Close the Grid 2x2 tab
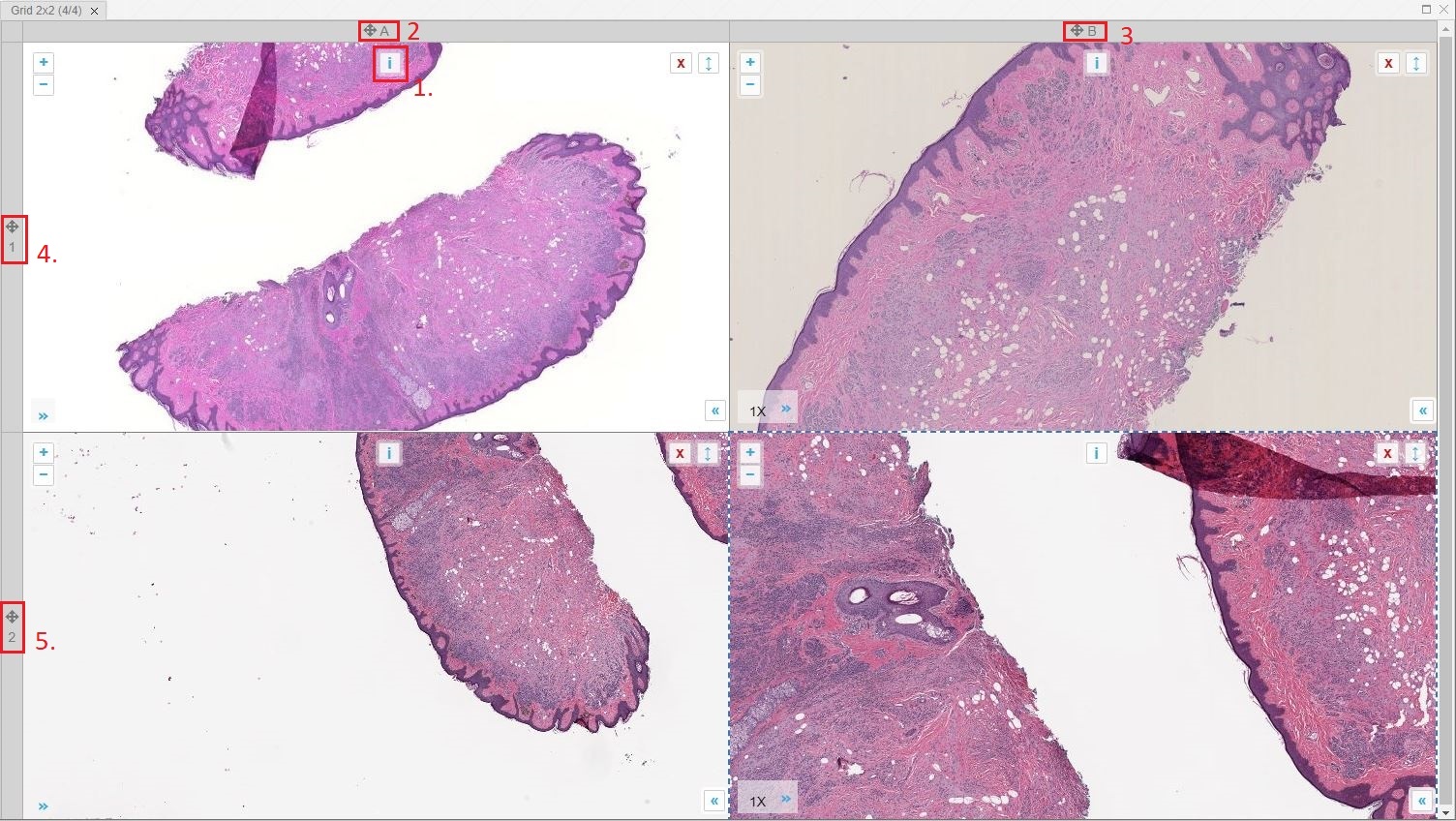Screen dimensions: 1456x821 [x=94, y=11]
